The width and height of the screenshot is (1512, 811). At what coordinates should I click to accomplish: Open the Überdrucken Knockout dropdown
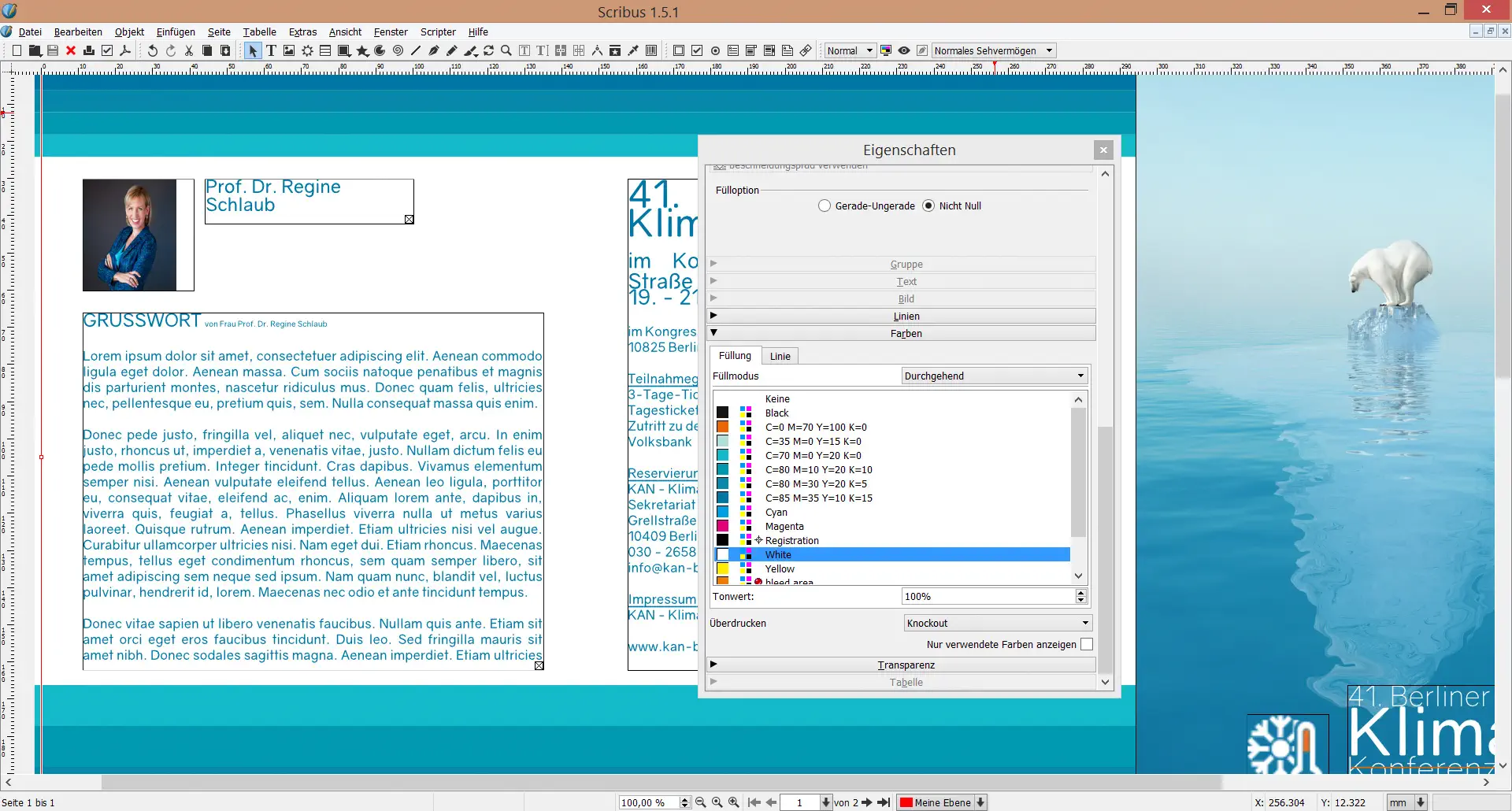996,623
